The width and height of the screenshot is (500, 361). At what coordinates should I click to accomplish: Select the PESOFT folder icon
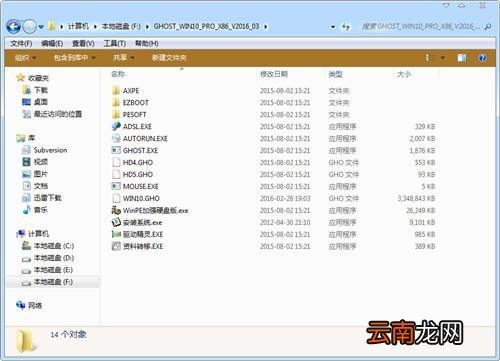(x=116, y=115)
